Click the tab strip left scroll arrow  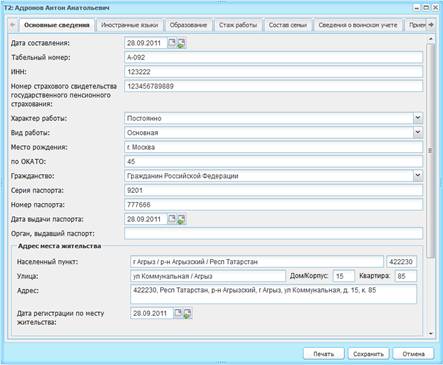(x=13, y=25)
